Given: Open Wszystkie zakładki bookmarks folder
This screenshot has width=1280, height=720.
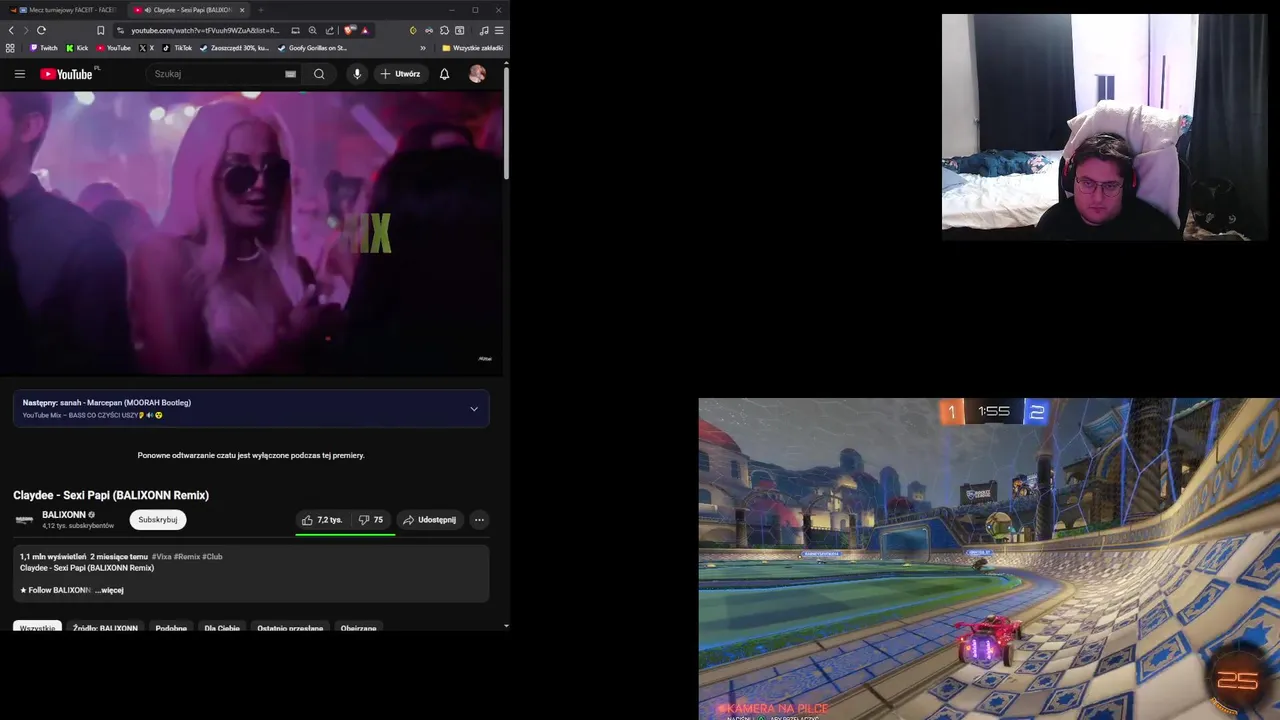Looking at the screenshot, I should (x=472, y=48).
